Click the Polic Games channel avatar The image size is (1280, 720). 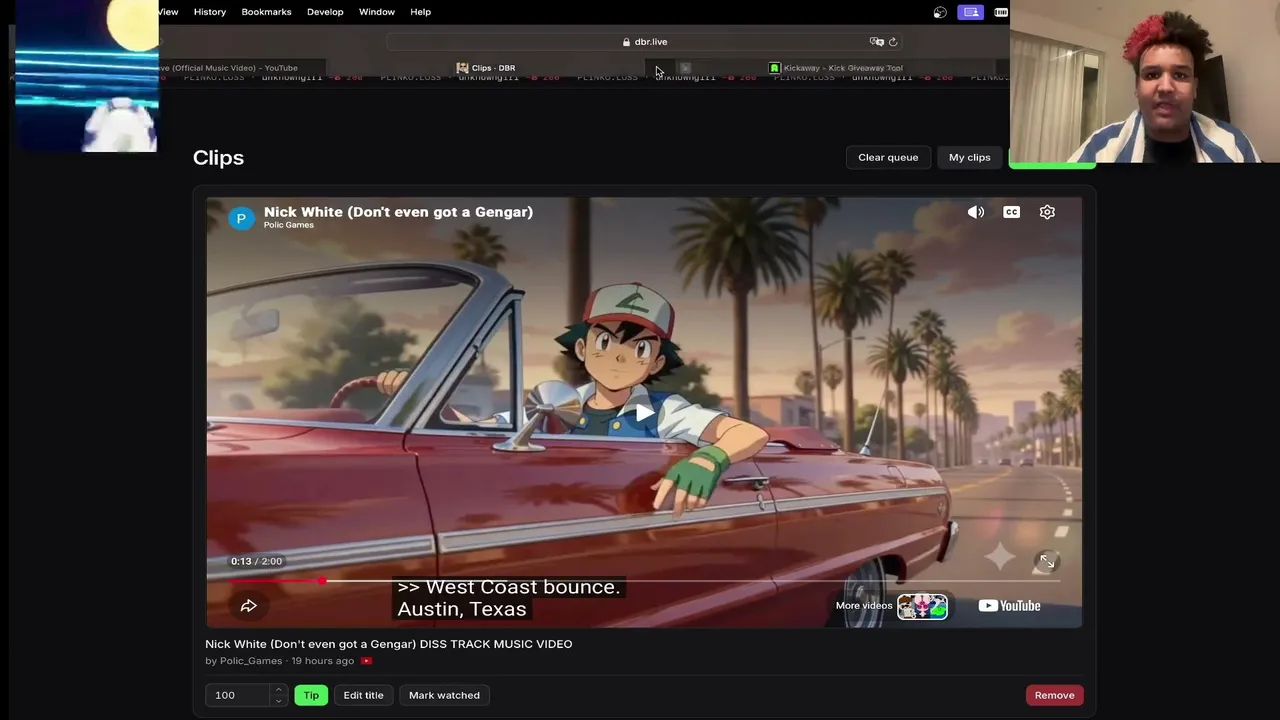(241, 218)
